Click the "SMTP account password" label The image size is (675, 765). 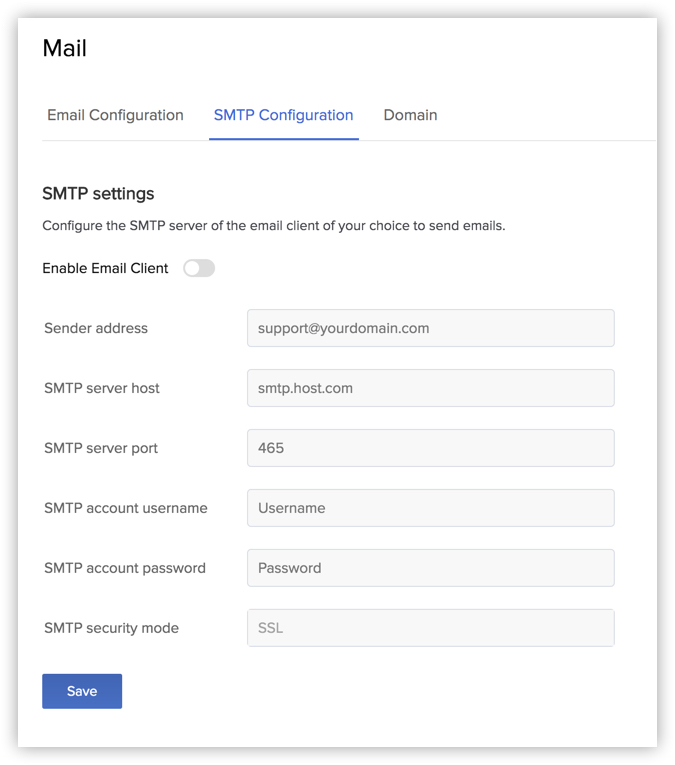point(125,568)
